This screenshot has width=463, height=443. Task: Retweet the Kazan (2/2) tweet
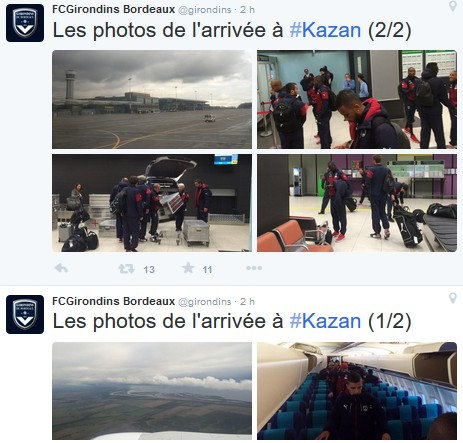pos(126,269)
